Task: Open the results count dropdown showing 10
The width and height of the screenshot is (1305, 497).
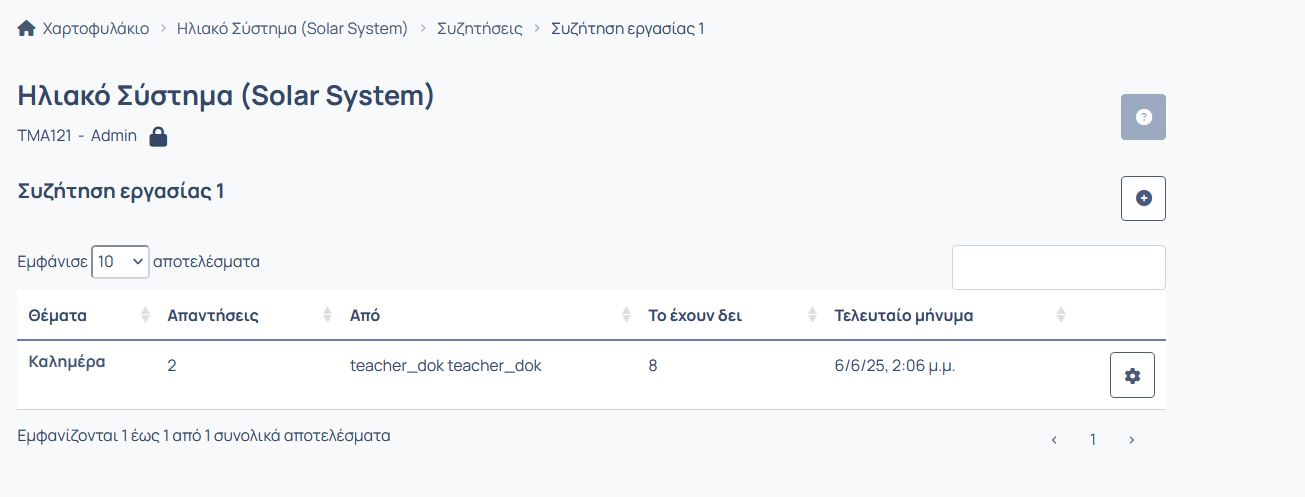Action: 120,262
